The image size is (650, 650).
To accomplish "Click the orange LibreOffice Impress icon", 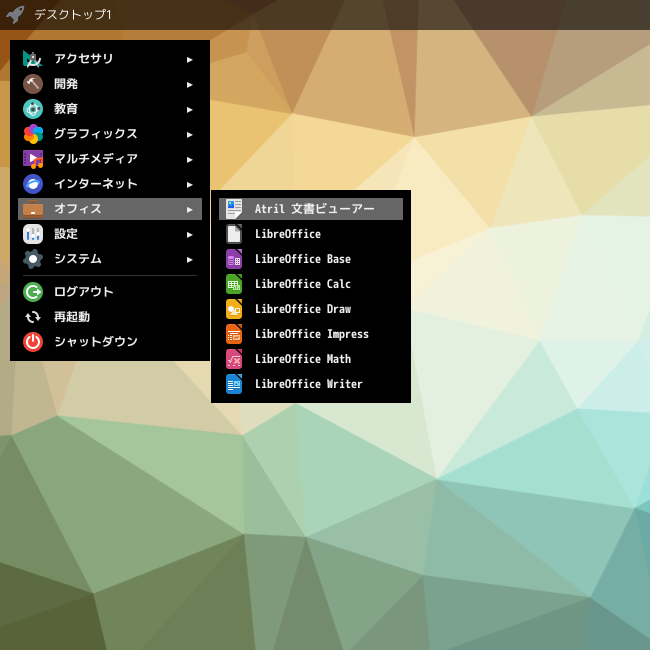I will coord(234,334).
